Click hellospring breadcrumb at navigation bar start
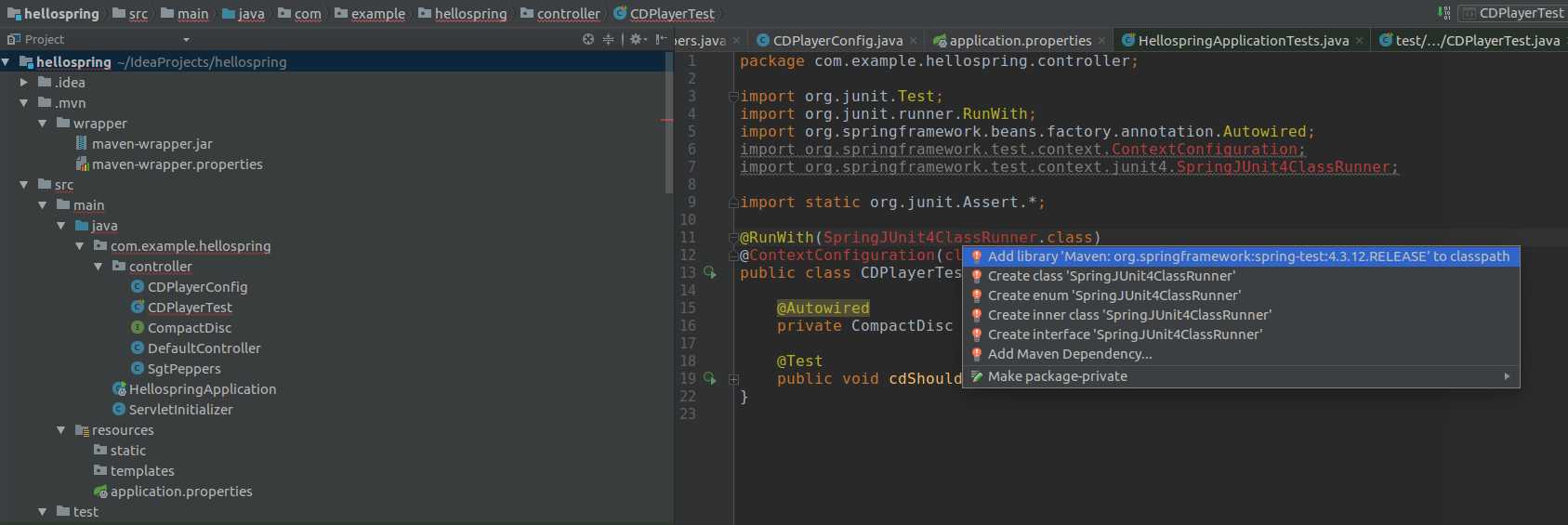This screenshot has height=525, width=1568. [x=53, y=13]
